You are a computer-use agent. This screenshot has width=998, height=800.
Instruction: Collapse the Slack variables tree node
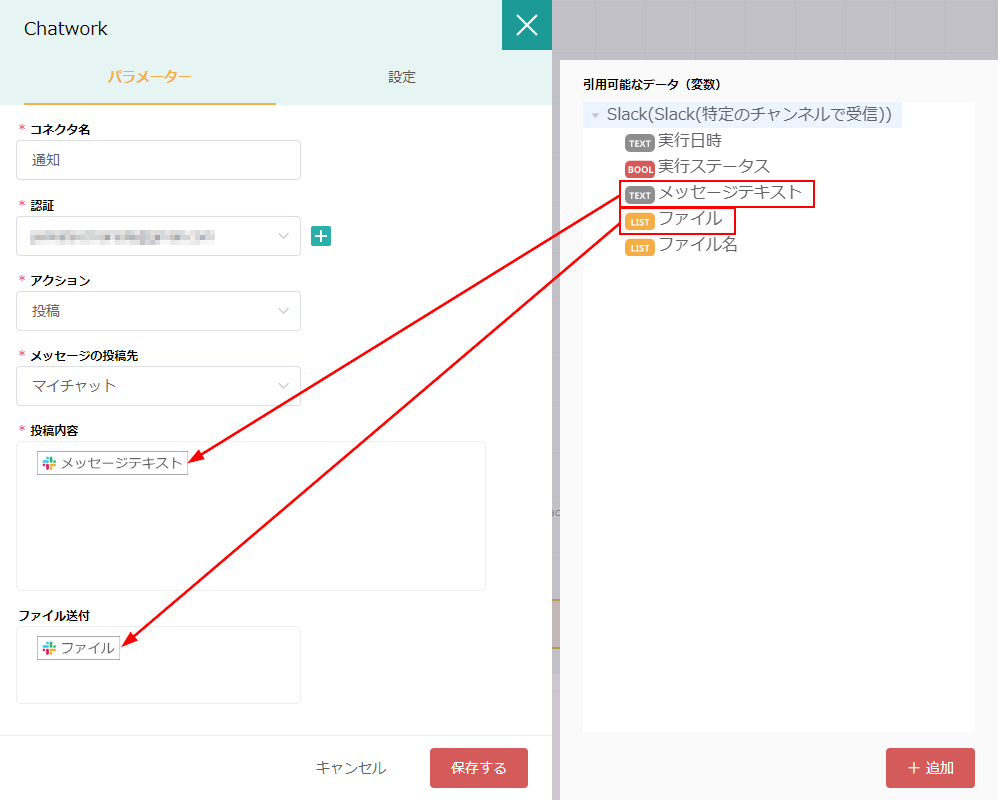595,115
